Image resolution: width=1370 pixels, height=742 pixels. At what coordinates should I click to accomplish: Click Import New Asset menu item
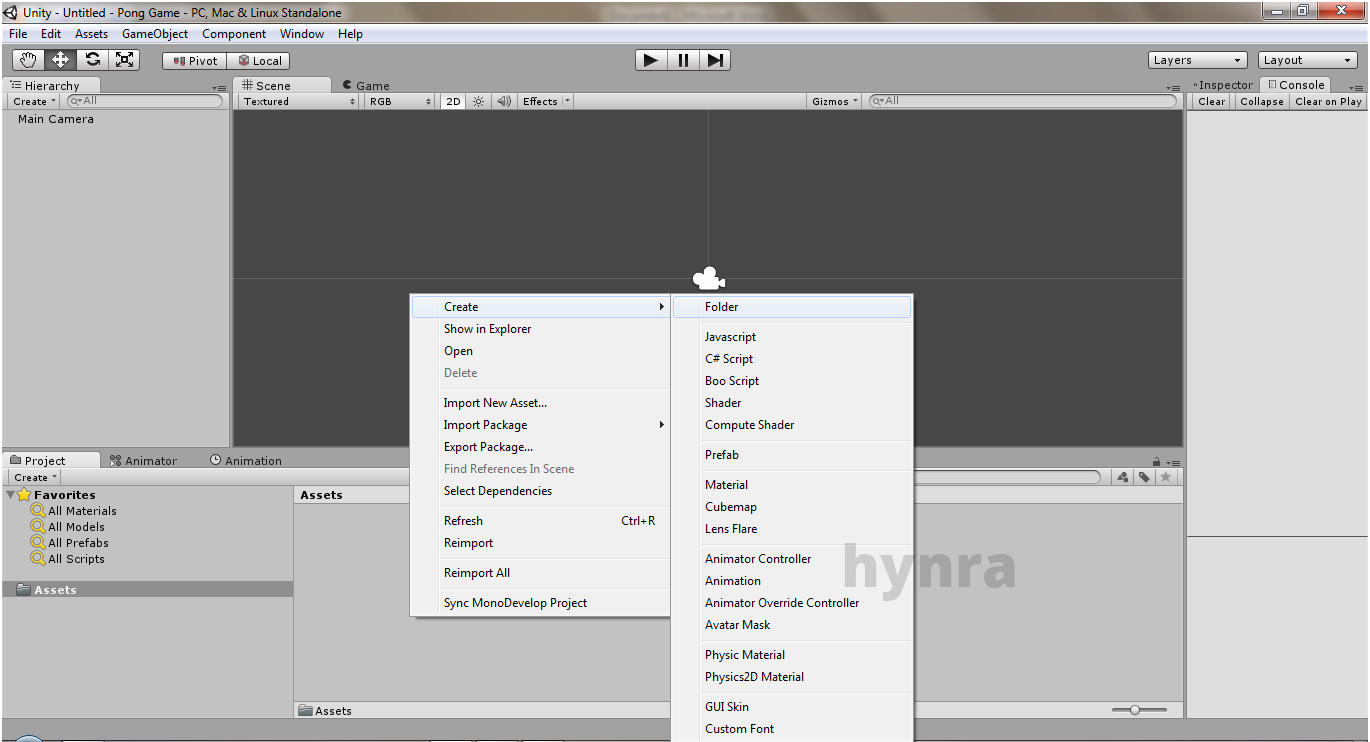541,403
